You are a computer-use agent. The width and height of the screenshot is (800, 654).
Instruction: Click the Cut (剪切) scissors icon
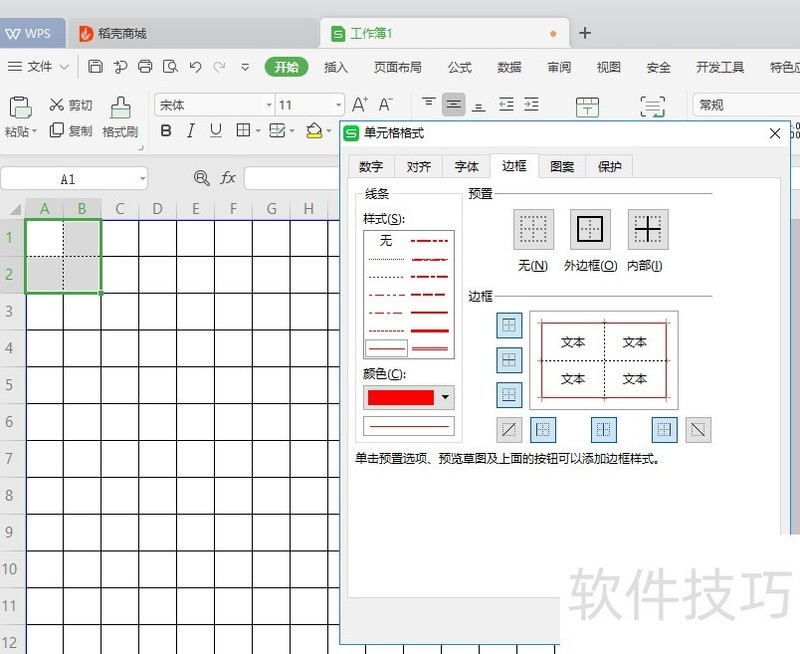point(57,105)
